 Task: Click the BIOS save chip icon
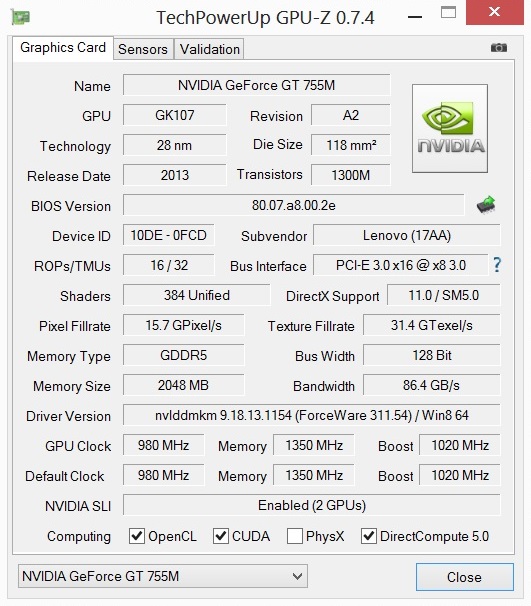tap(486, 204)
